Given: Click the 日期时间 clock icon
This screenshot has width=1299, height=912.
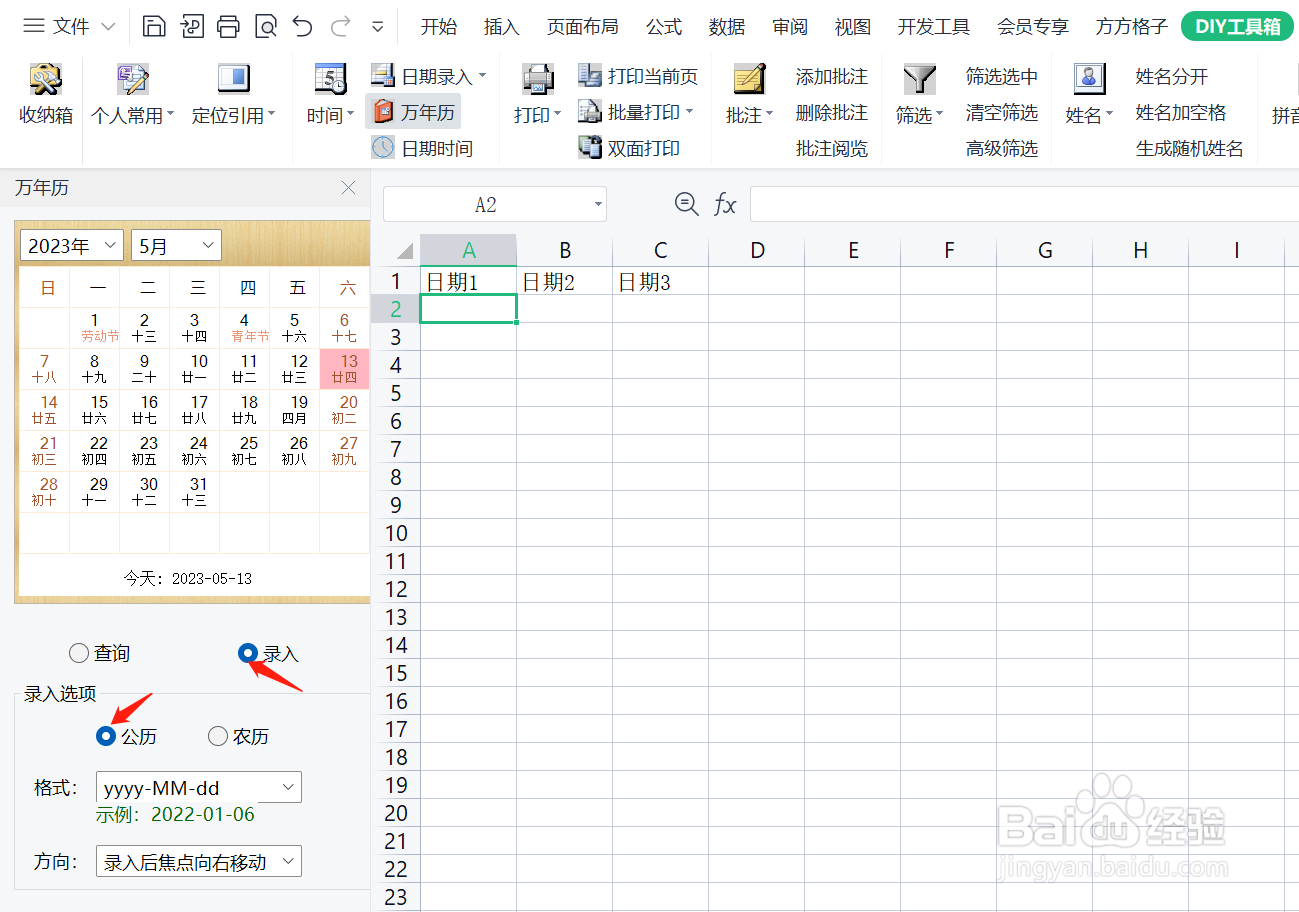Looking at the screenshot, I should pos(383,148).
